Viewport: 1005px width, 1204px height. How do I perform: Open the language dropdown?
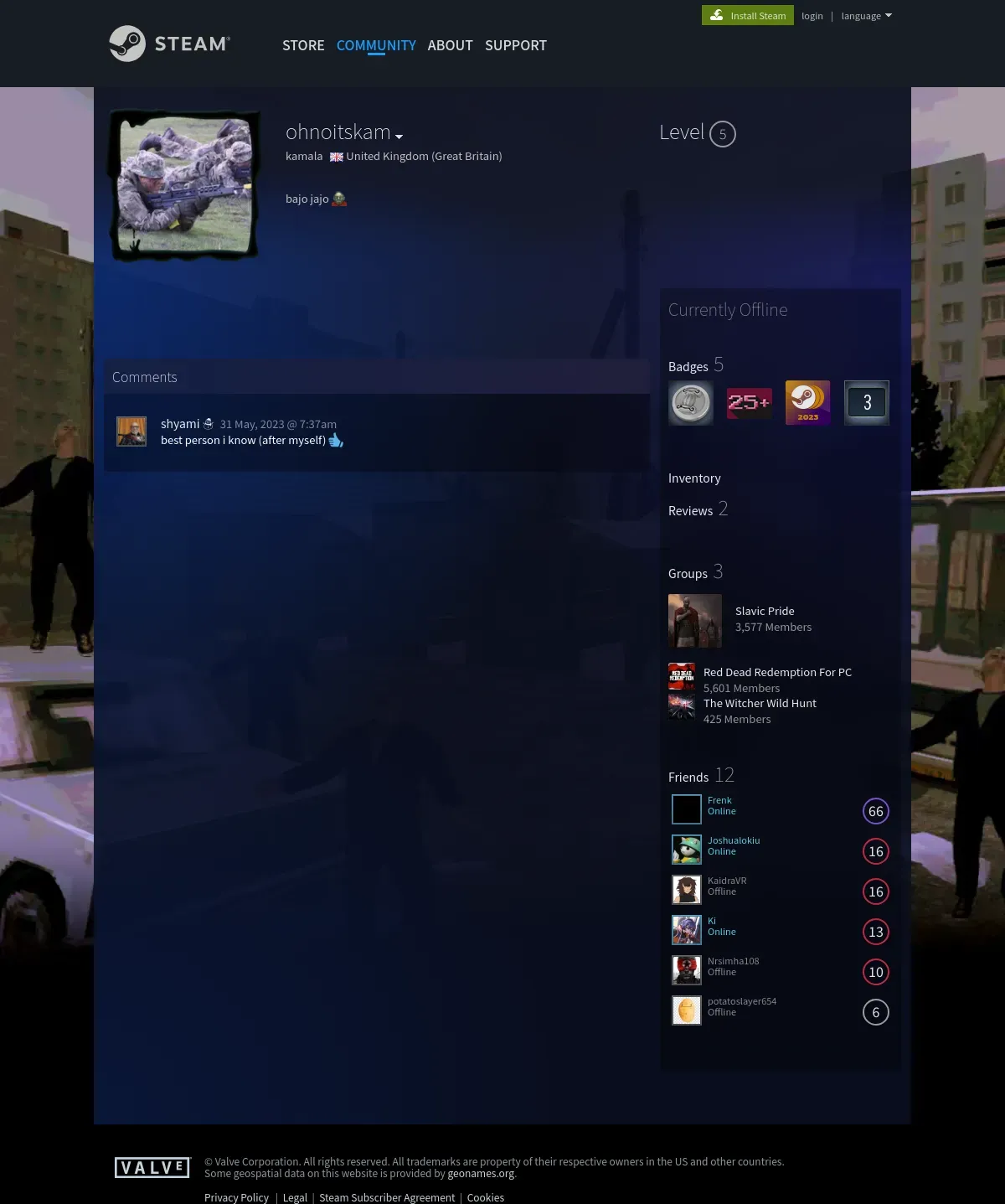pyautogui.click(x=867, y=16)
